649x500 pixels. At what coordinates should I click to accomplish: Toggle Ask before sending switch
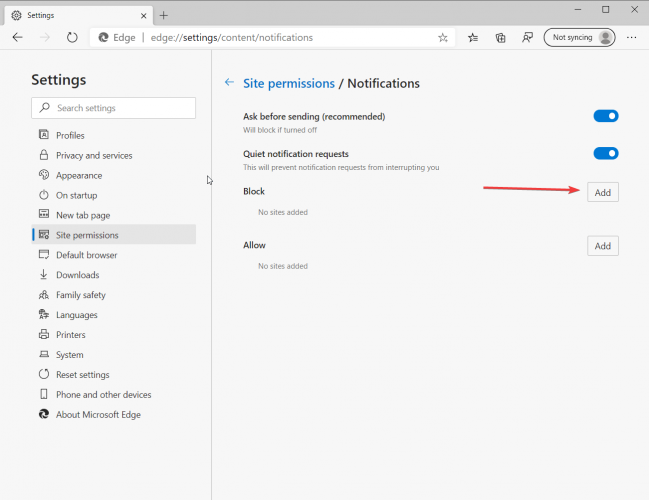[606, 116]
